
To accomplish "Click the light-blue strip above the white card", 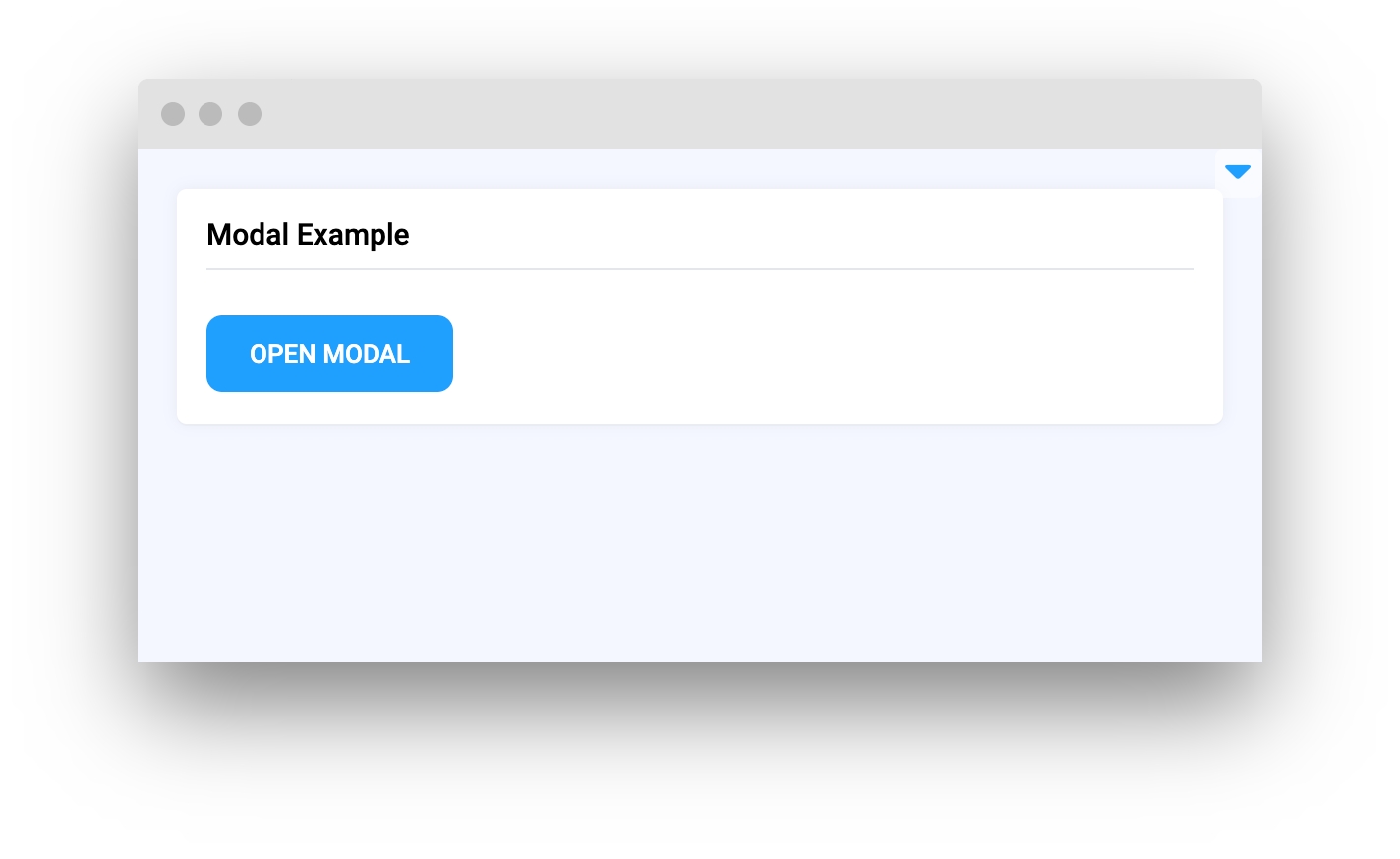I will click(688, 168).
